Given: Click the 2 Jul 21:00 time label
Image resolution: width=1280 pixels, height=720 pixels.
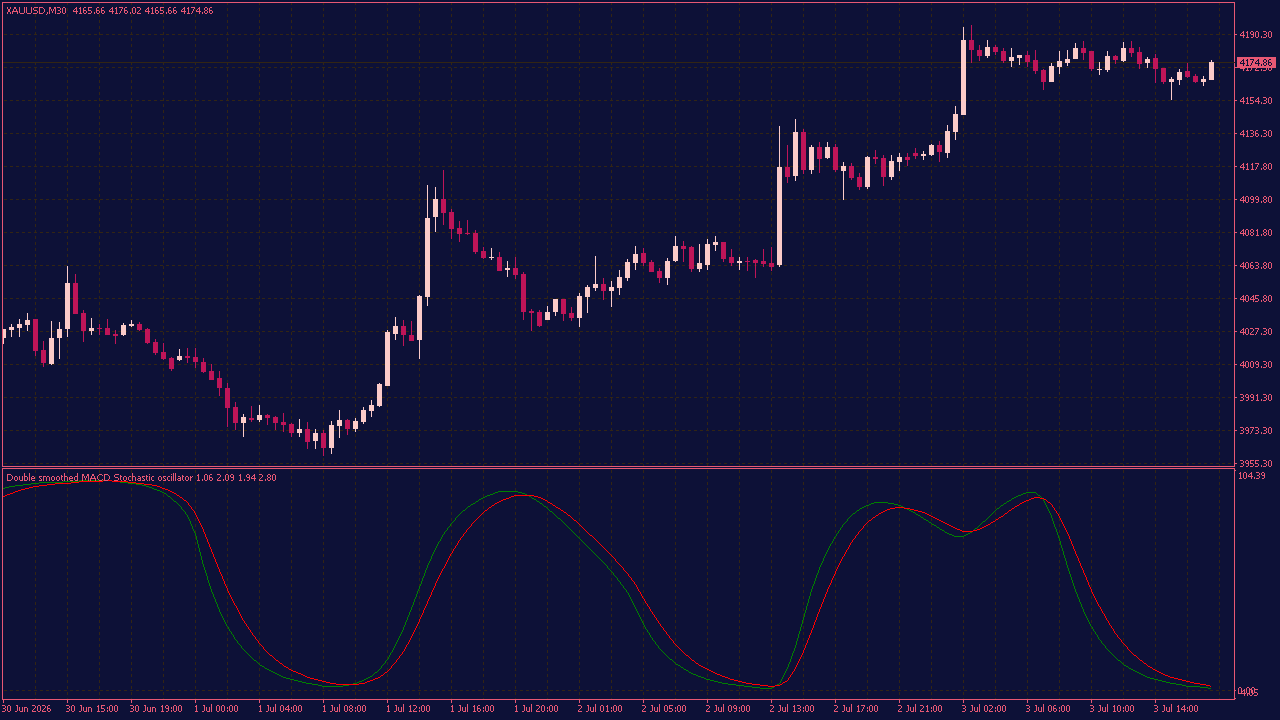Looking at the screenshot, I should tap(920, 709).
